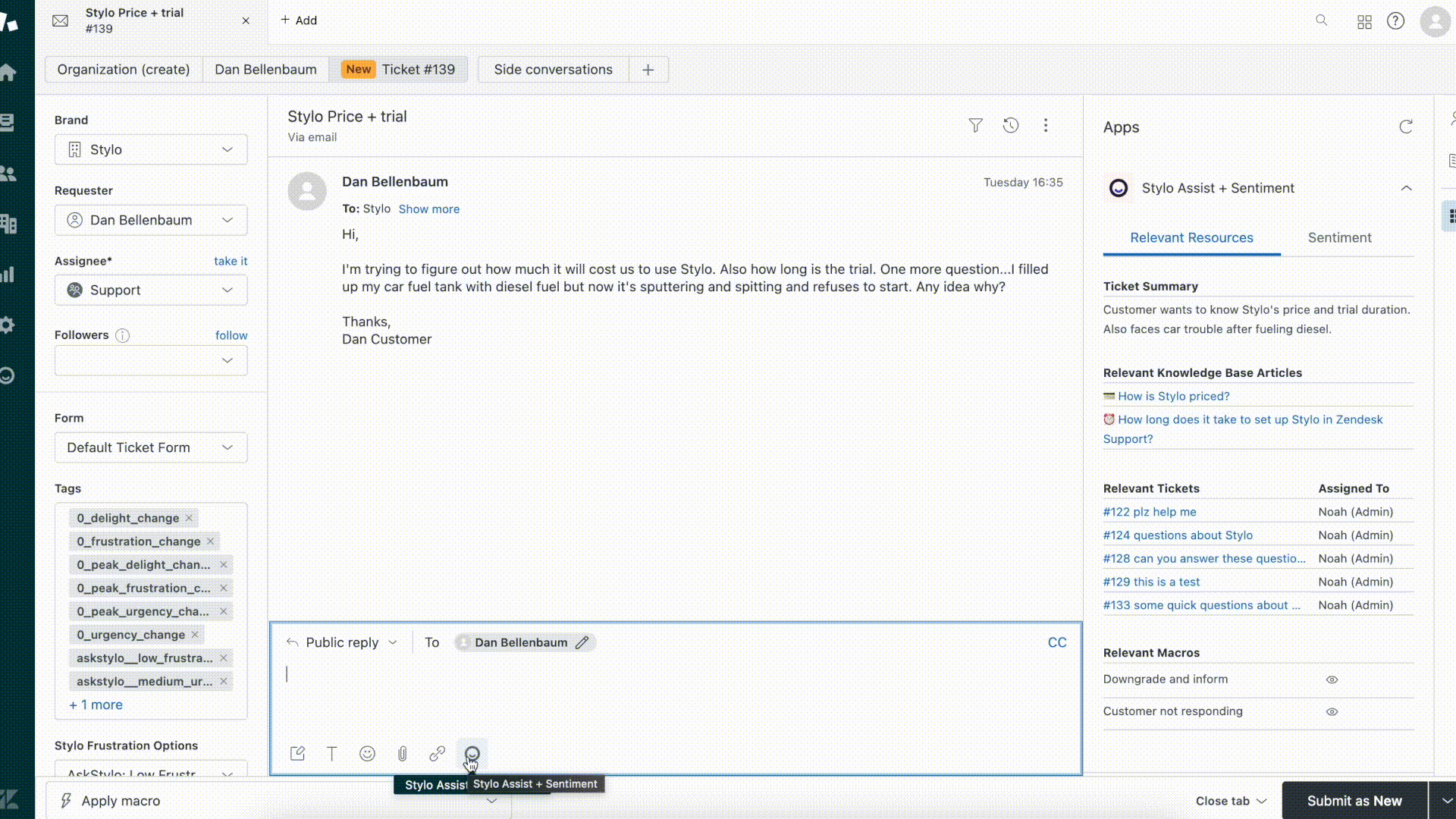This screenshot has width=1456, height=819.
Task: Click CC in reply editor
Action: pyautogui.click(x=1057, y=643)
